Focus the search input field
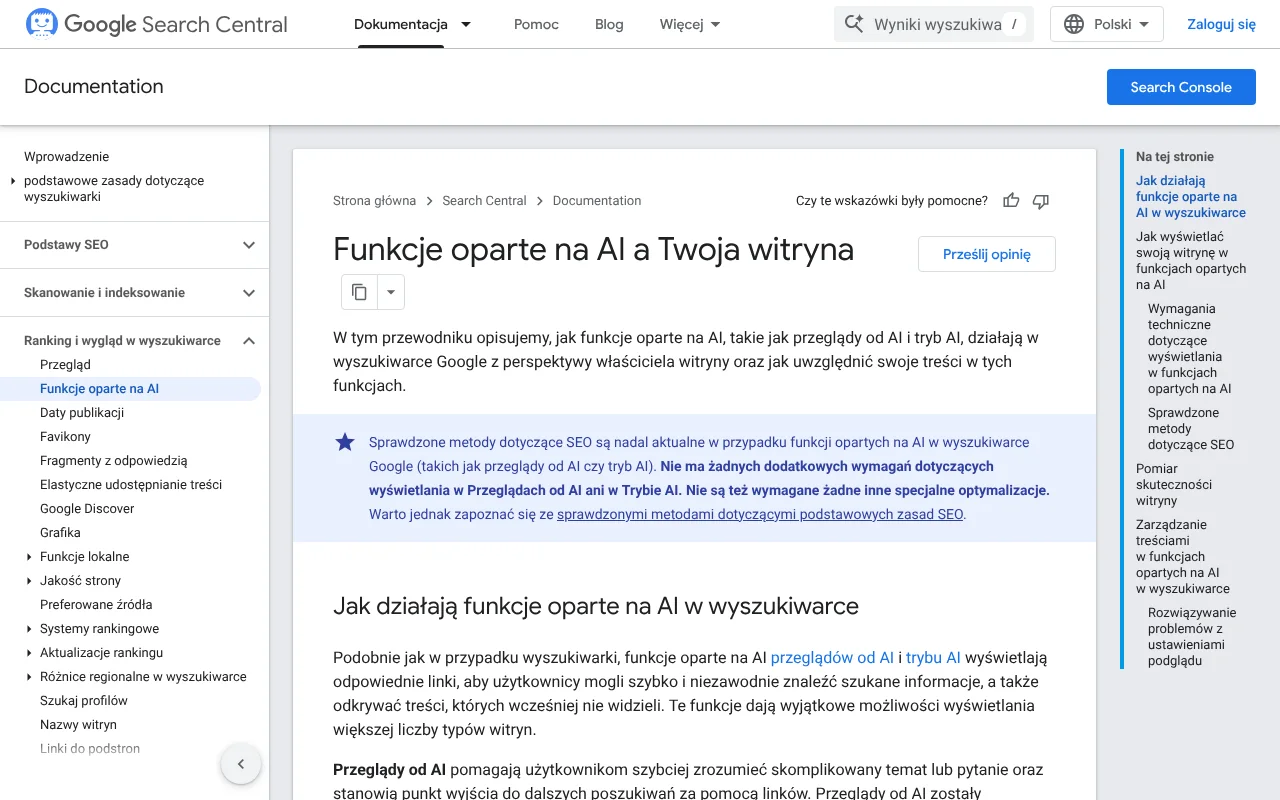Viewport: 1280px width, 800px height. coord(934,24)
